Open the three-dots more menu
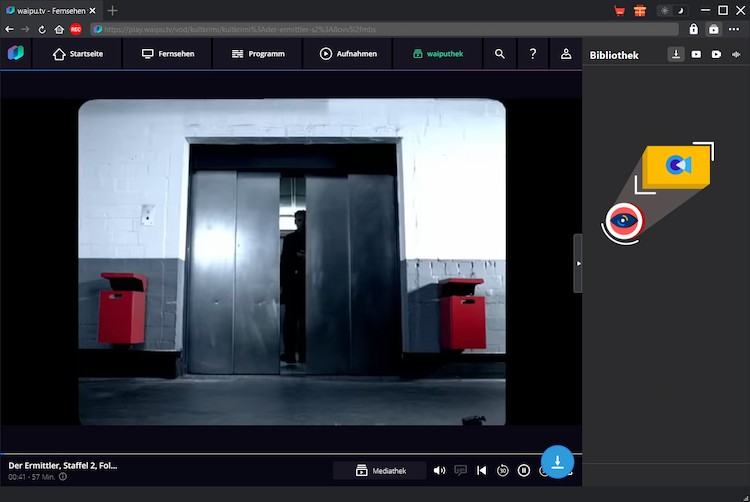The width and height of the screenshot is (750, 502). click(x=734, y=29)
